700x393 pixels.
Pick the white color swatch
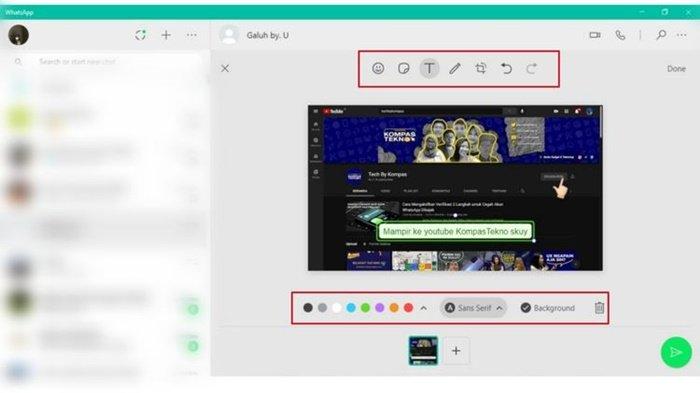pyautogui.click(x=337, y=308)
